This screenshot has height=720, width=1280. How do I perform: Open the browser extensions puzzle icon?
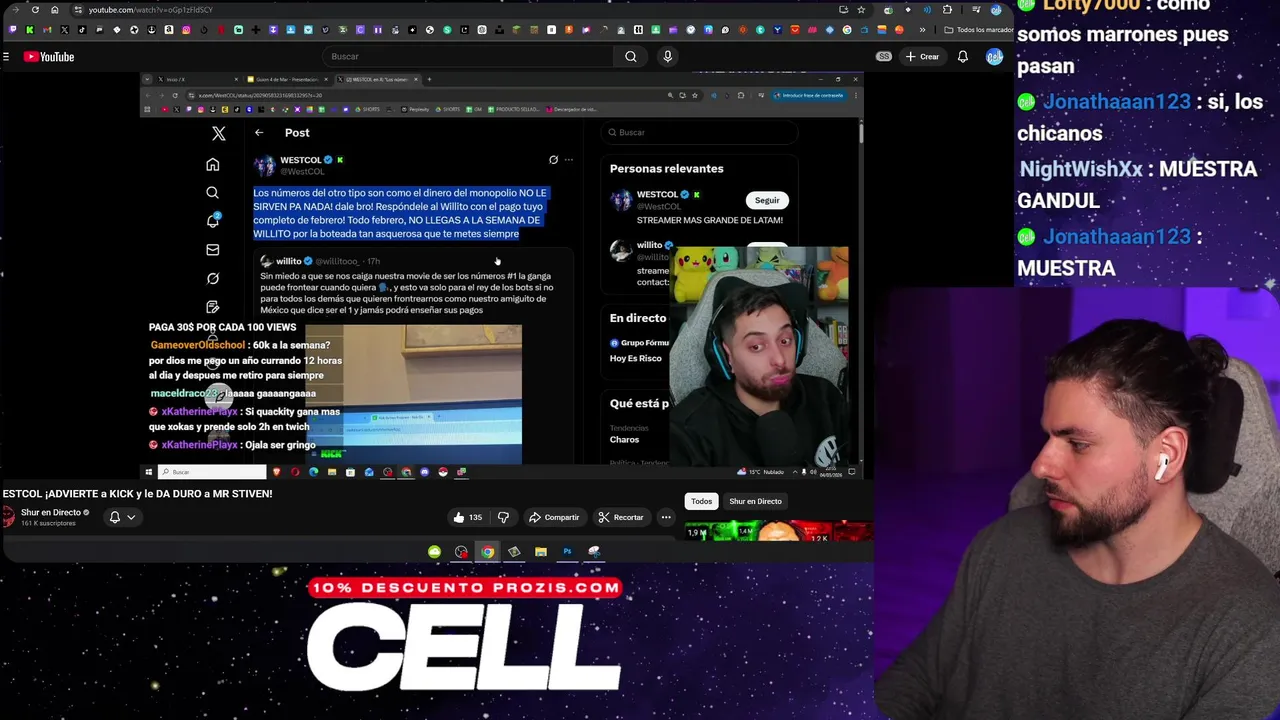tap(947, 10)
